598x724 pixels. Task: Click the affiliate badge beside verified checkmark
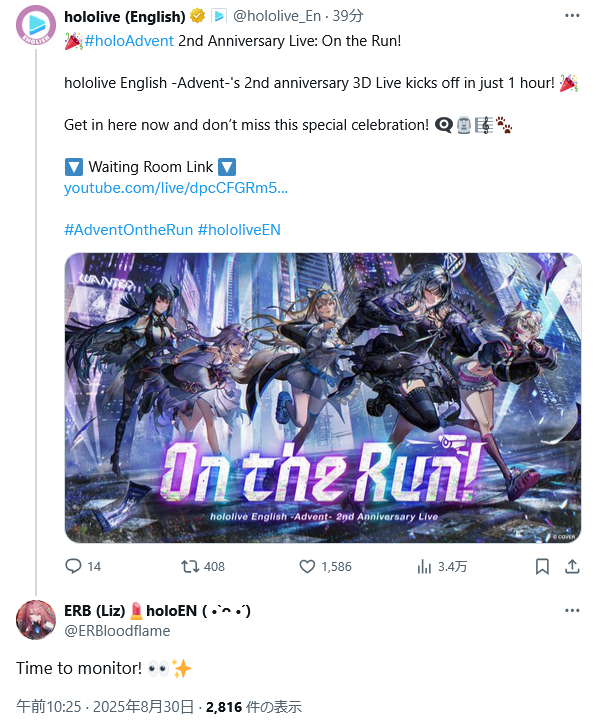pyautogui.click(x=219, y=16)
